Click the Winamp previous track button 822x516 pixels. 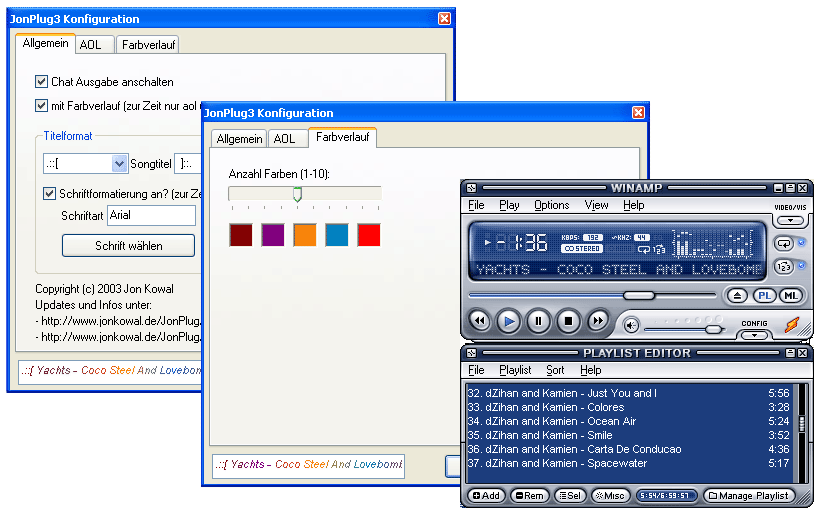coord(479,321)
